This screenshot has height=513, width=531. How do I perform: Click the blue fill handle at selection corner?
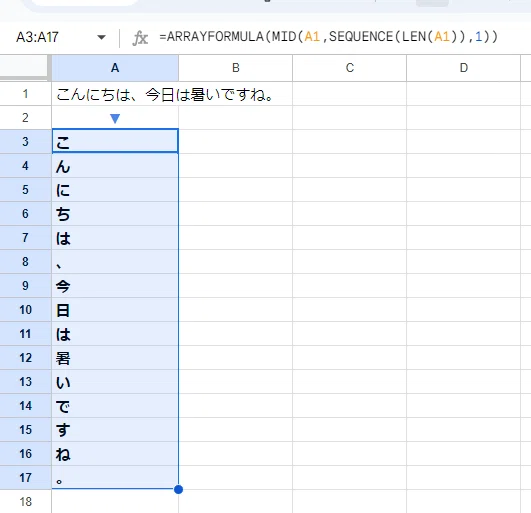178,489
